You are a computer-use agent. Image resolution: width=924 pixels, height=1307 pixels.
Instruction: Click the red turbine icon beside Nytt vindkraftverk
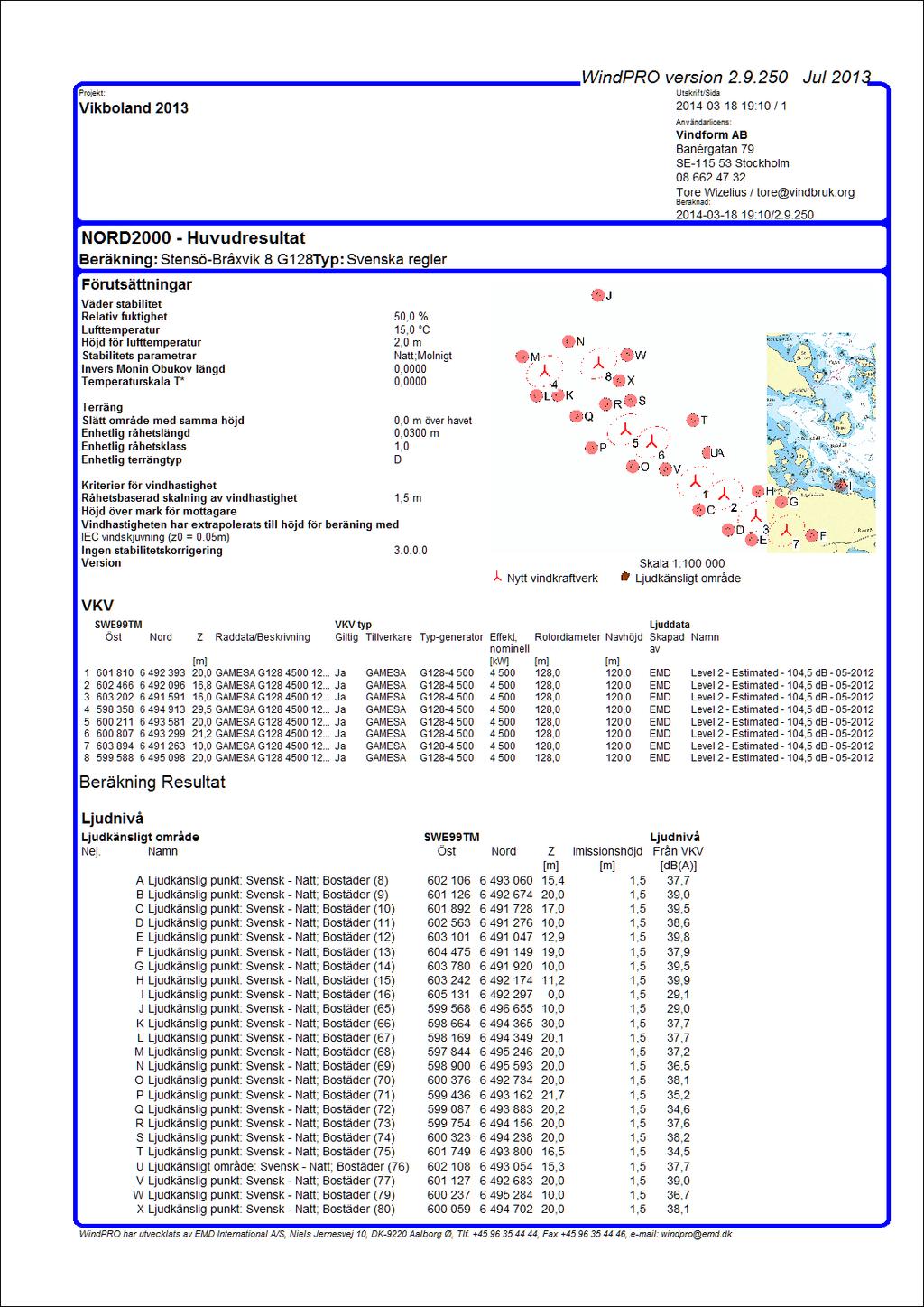click(x=497, y=578)
